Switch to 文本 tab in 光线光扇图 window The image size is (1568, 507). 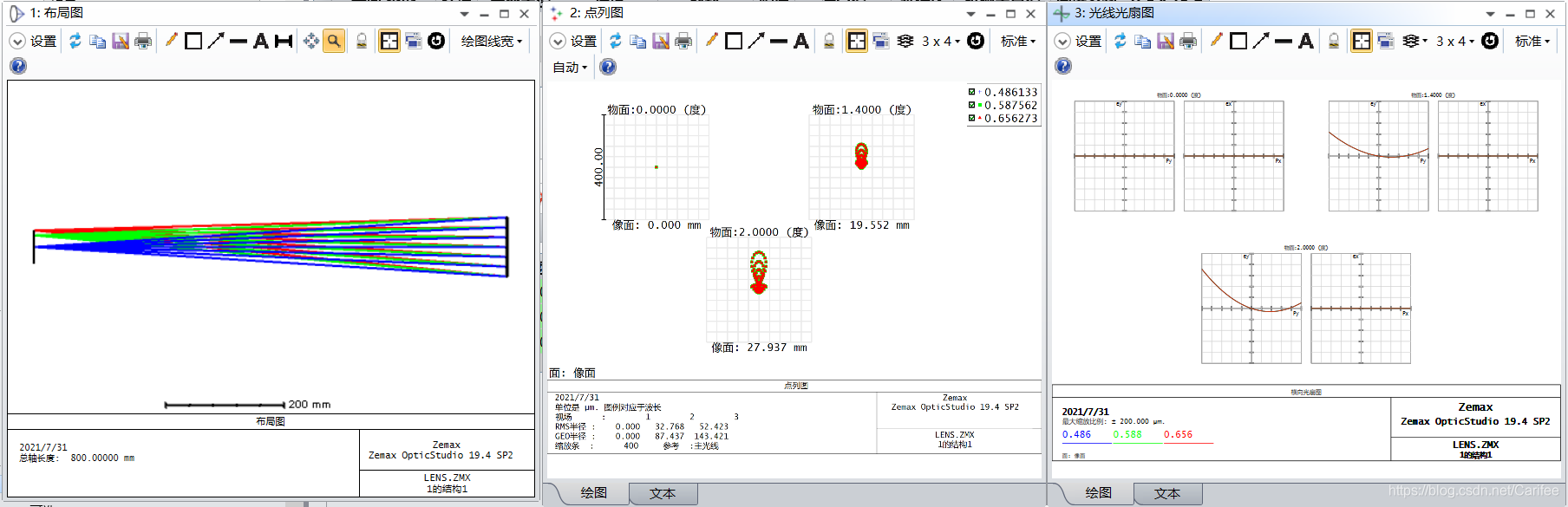tap(1167, 493)
